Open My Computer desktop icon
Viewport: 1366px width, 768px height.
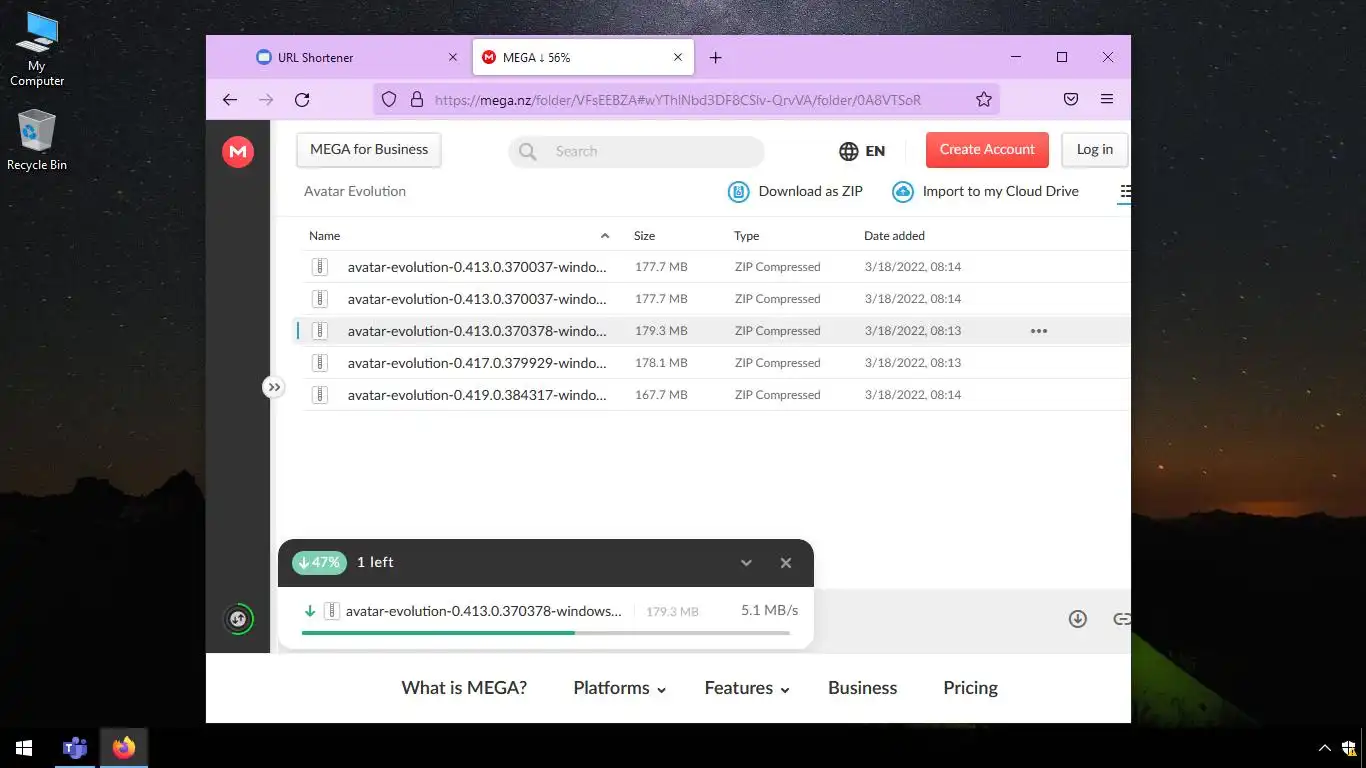(x=37, y=50)
